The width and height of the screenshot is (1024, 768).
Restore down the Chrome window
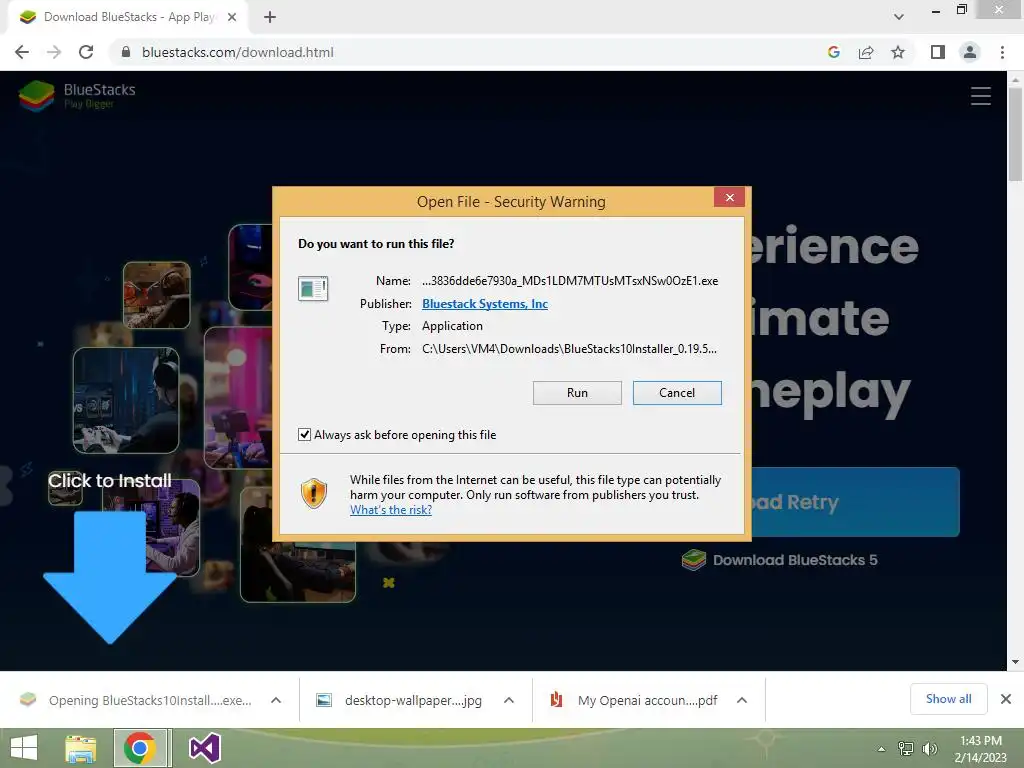click(961, 10)
